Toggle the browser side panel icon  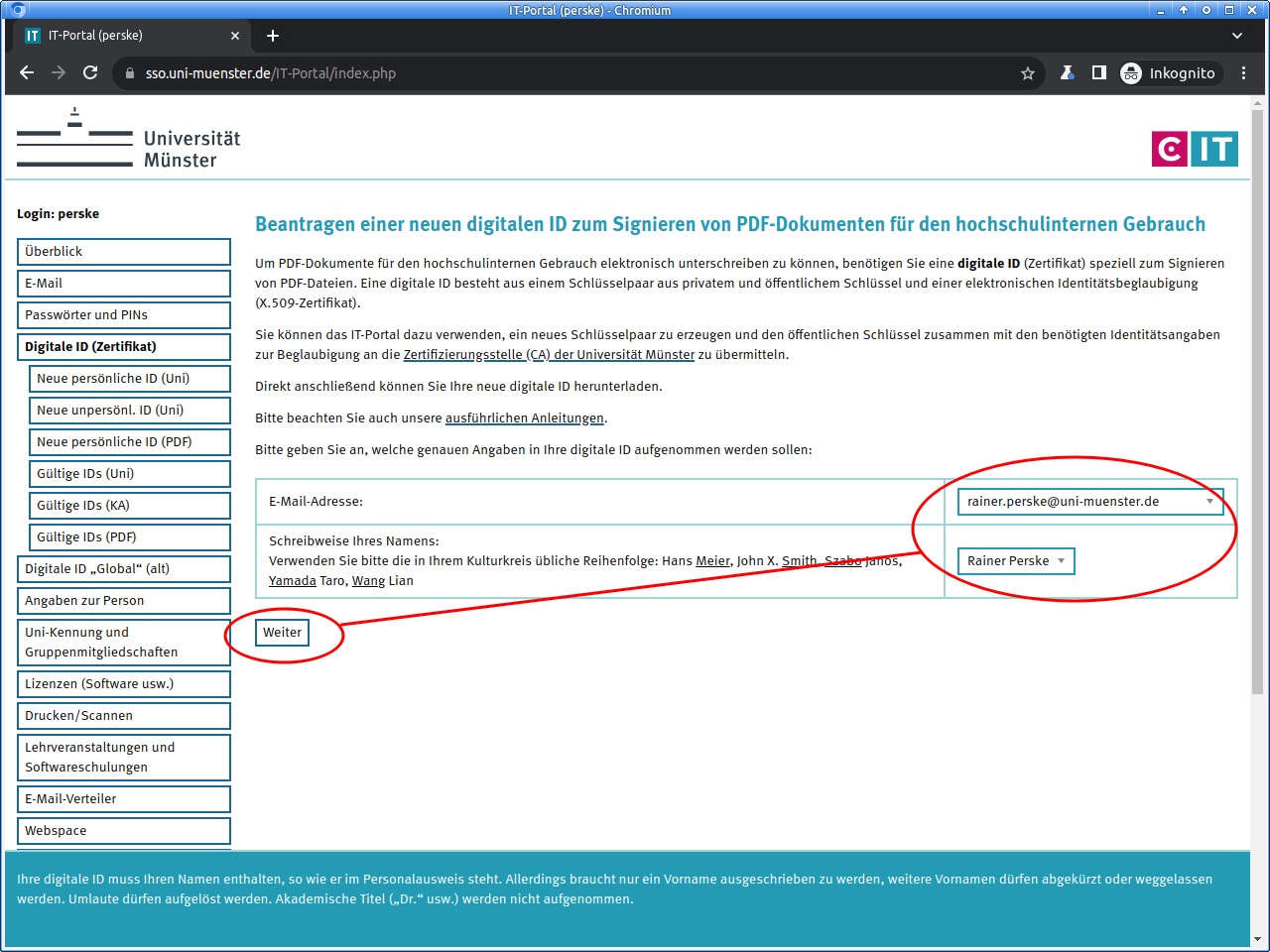pyautogui.click(x=1099, y=72)
